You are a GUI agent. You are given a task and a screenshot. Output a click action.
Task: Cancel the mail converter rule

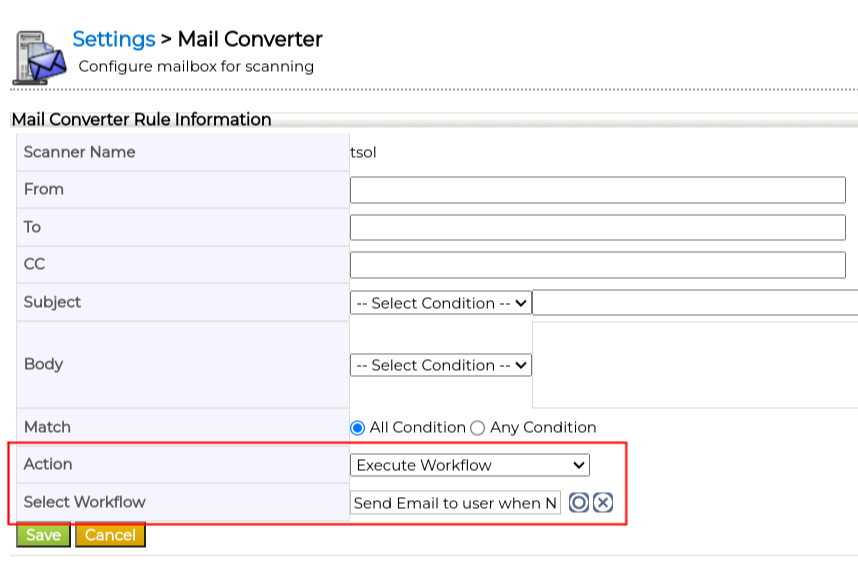pos(110,535)
